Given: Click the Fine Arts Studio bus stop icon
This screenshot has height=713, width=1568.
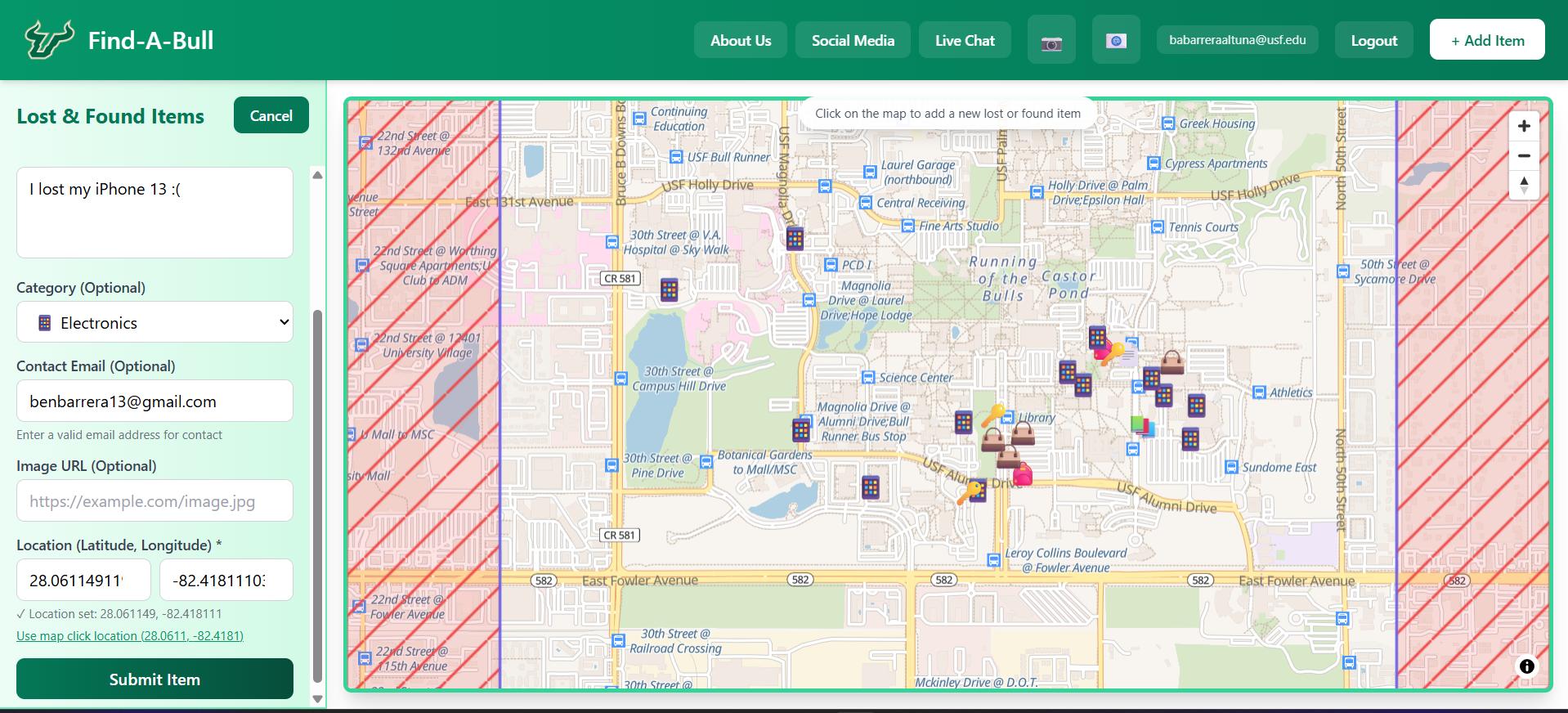Looking at the screenshot, I should coord(907,226).
